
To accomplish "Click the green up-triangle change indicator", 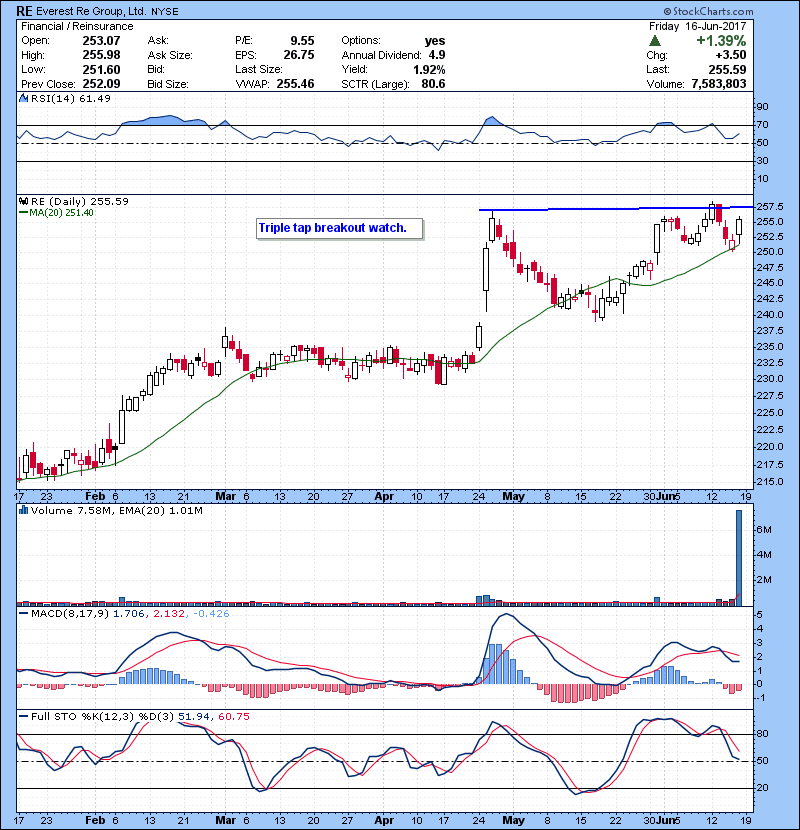I will [655, 41].
